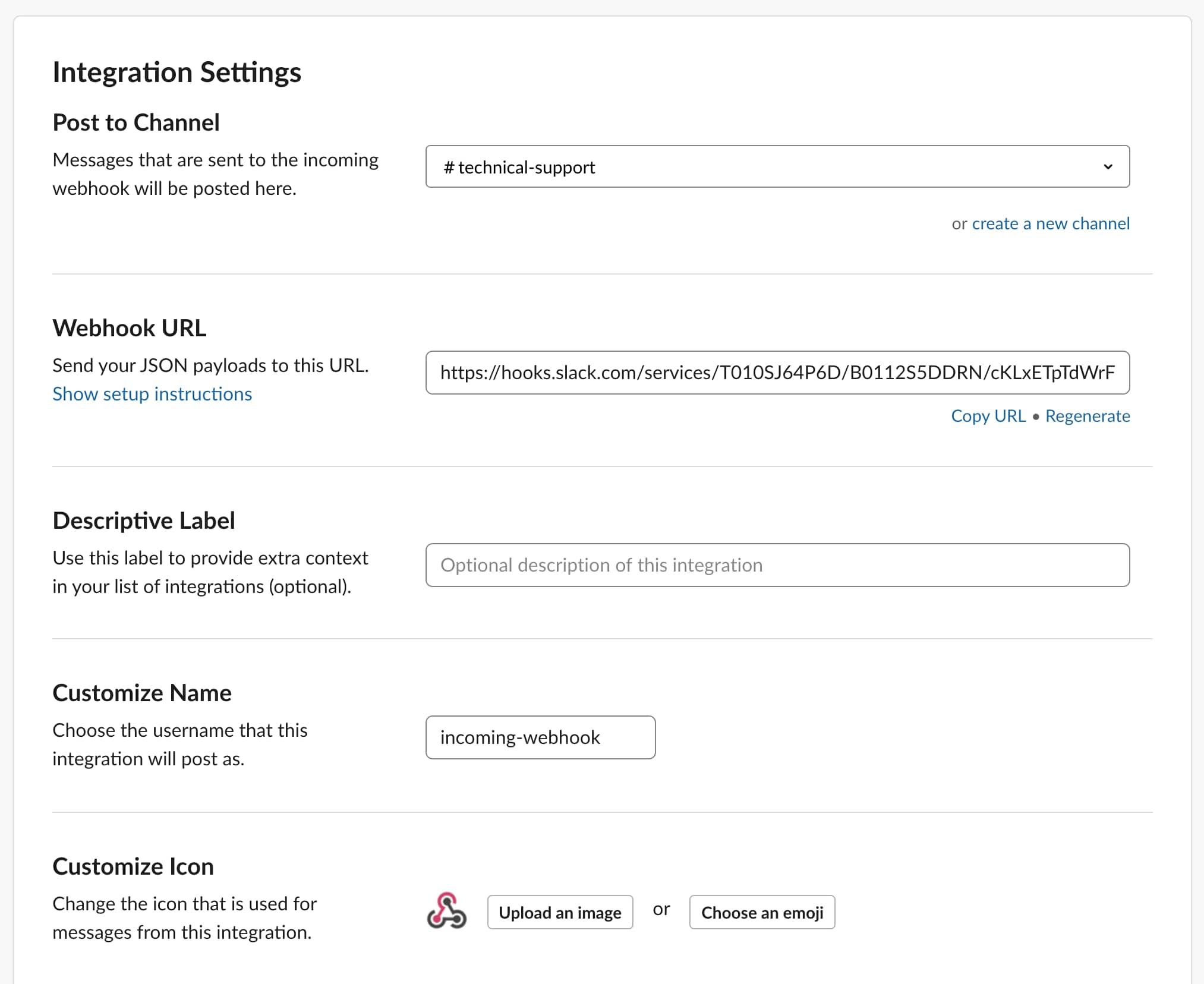Select #technical-support in the channel field
This screenshot has width=1204, height=984.
[654, 167]
